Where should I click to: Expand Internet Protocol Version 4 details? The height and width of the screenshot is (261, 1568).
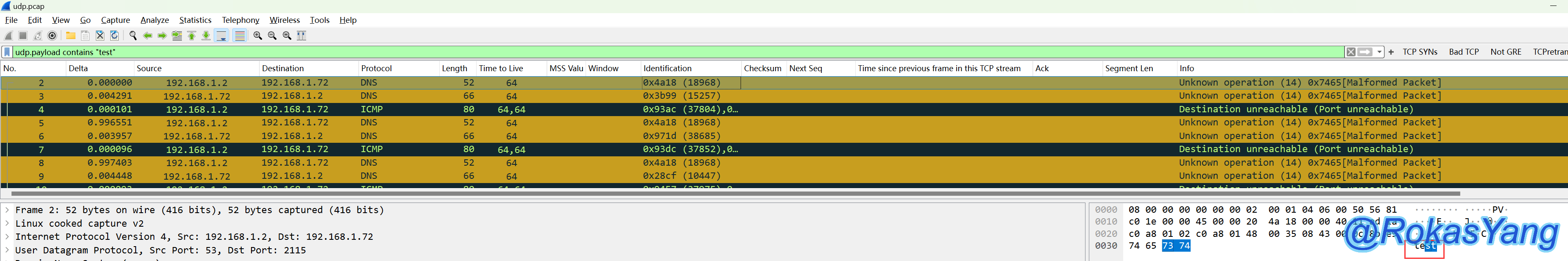[x=7, y=237]
